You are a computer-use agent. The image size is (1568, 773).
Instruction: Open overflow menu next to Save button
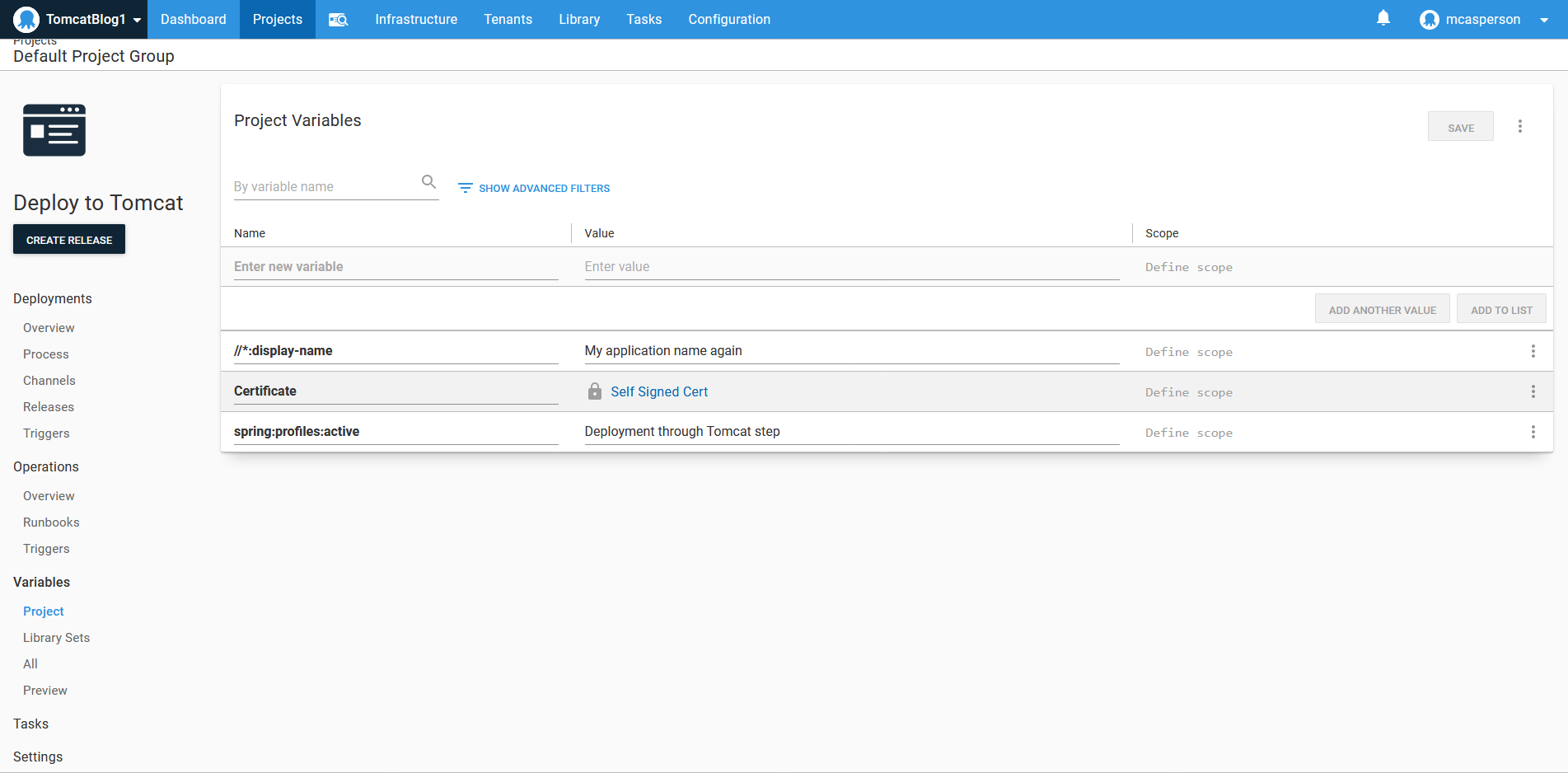[x=1519, y=127]
